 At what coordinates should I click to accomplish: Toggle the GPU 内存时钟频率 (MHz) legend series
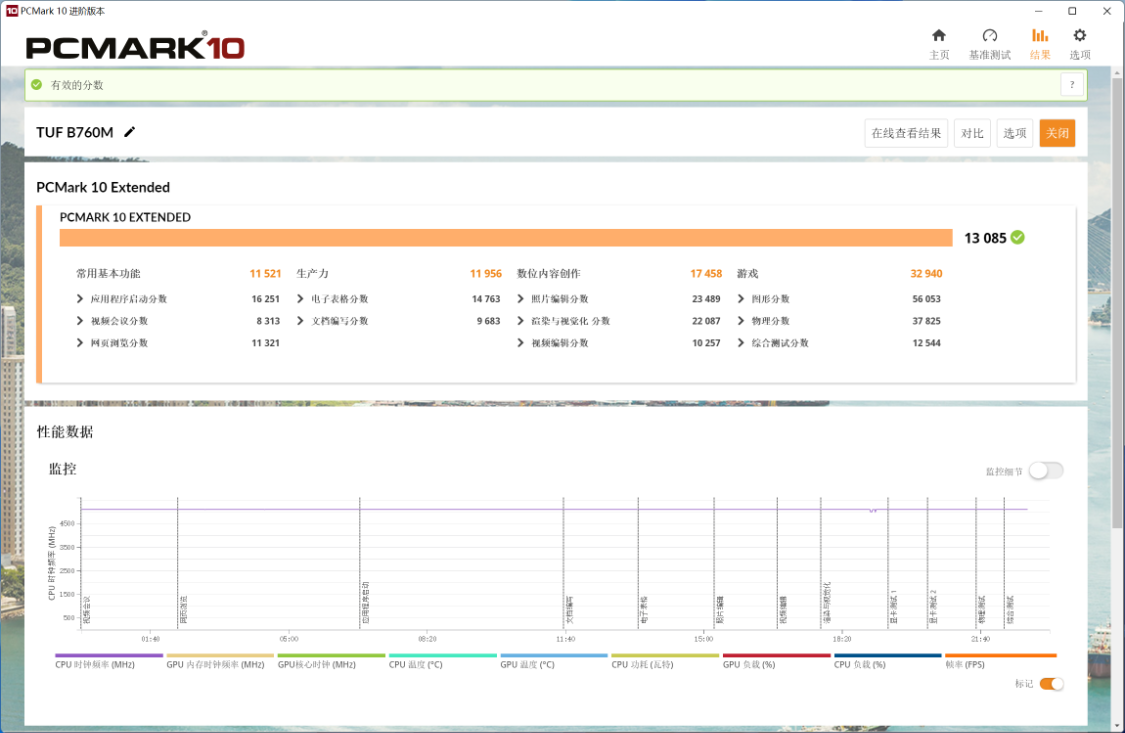coord(220,661)
